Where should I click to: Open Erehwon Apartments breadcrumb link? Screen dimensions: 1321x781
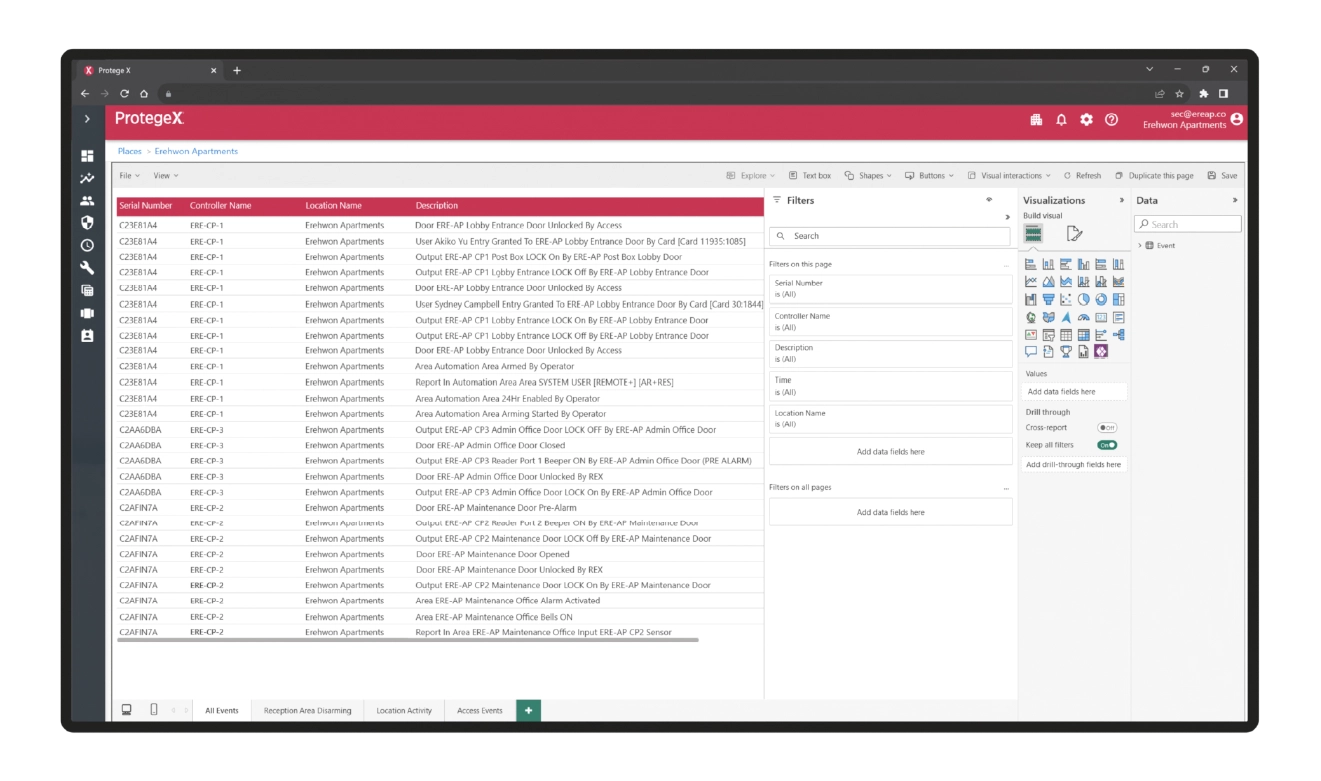(196, 151)
